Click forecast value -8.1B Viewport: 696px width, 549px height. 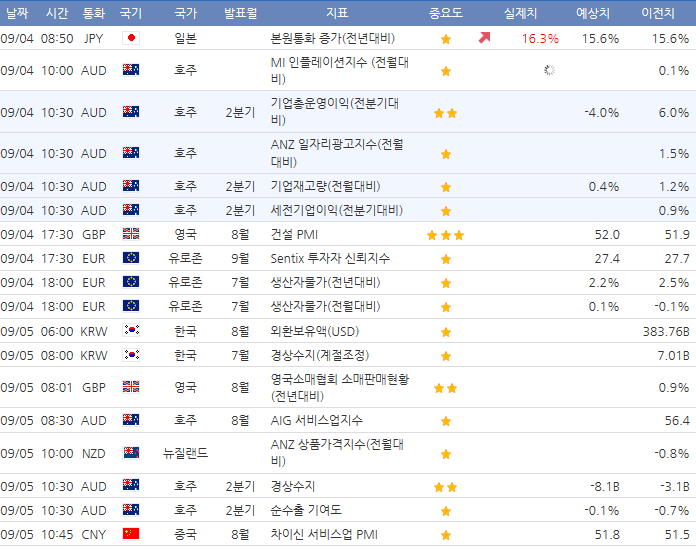(605, 486)
